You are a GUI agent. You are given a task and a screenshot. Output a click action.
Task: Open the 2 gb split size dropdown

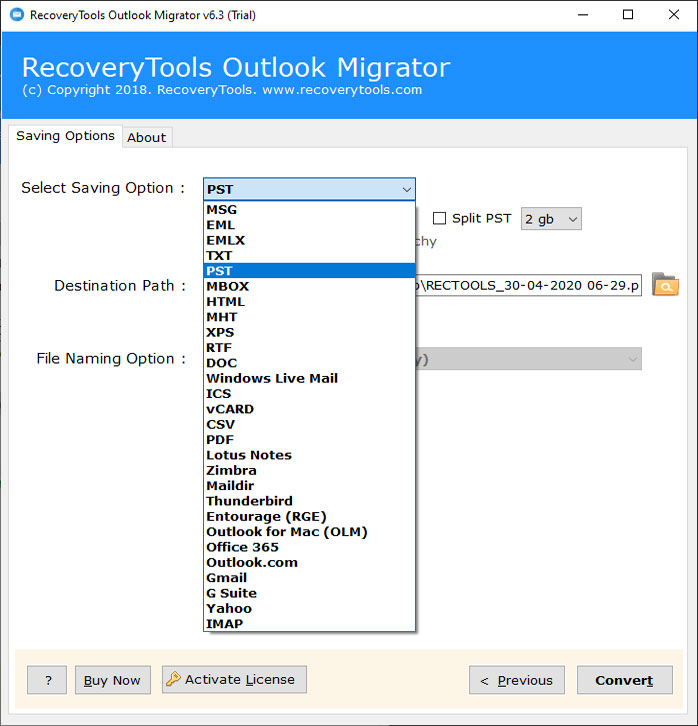pyautogui.click(x=551, y=219)
